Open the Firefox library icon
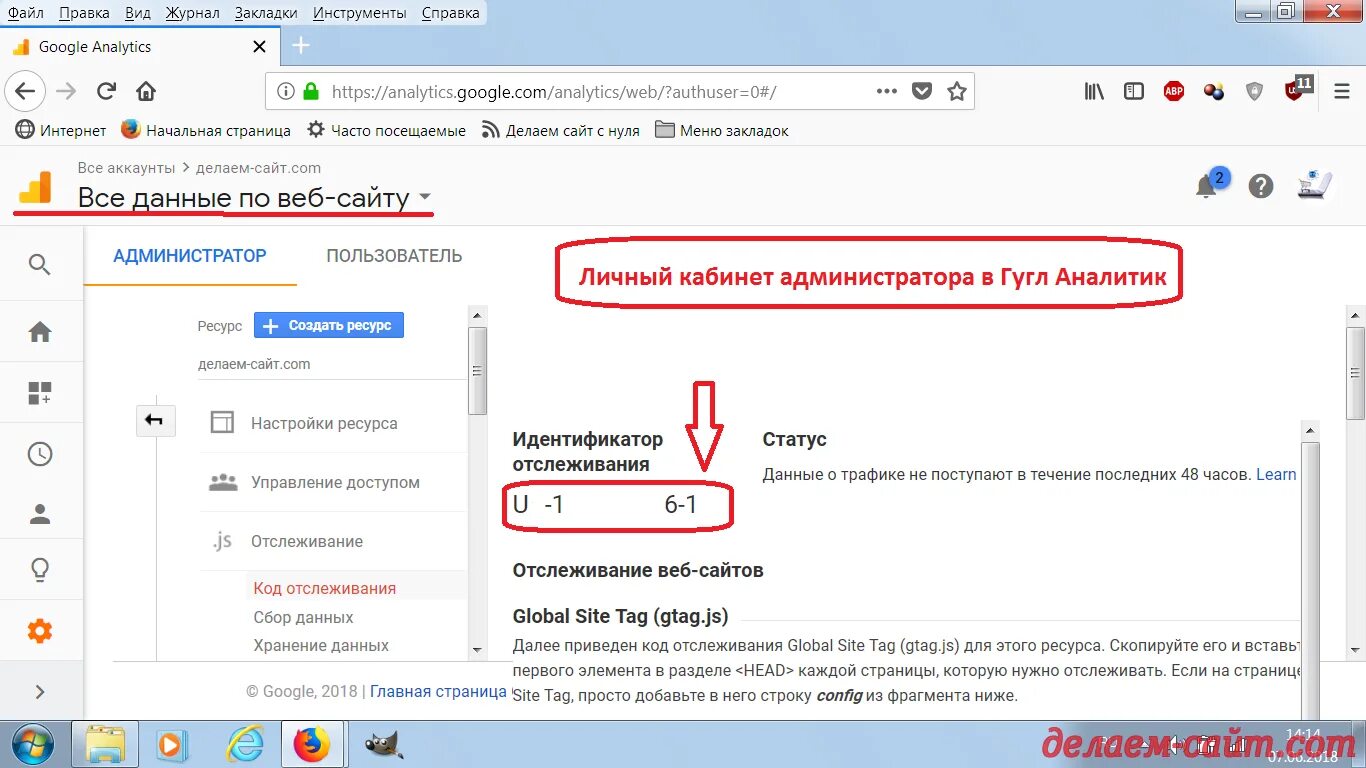 (1094, 91)
